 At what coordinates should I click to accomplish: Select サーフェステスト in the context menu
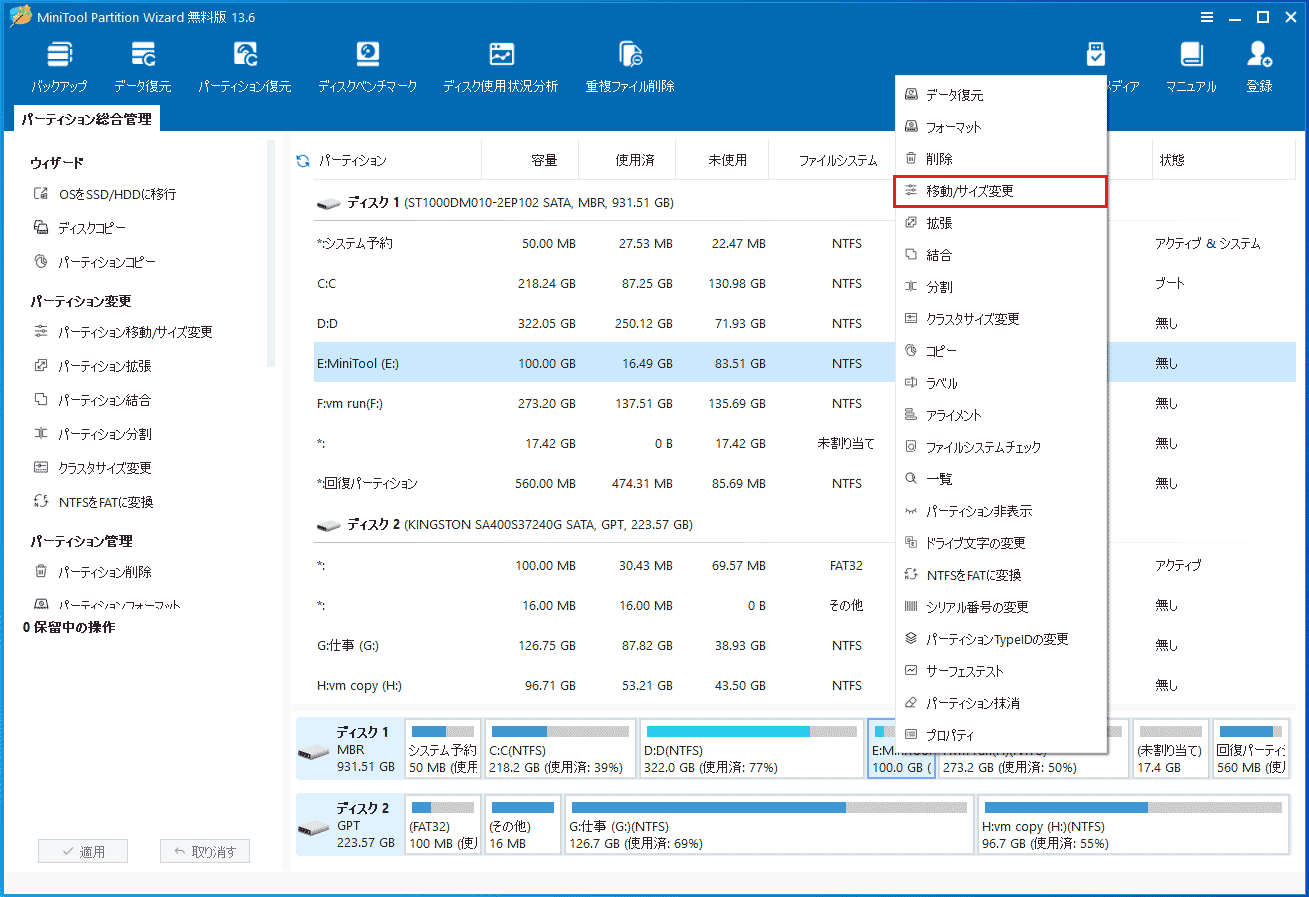pyautogui.click(x=1001, y=671)
